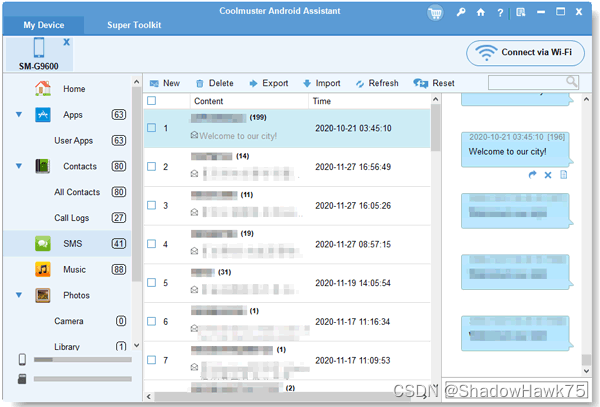Check the box for conversation 4
This screenshot has height=407, width=600.
[x=152, y=244]
